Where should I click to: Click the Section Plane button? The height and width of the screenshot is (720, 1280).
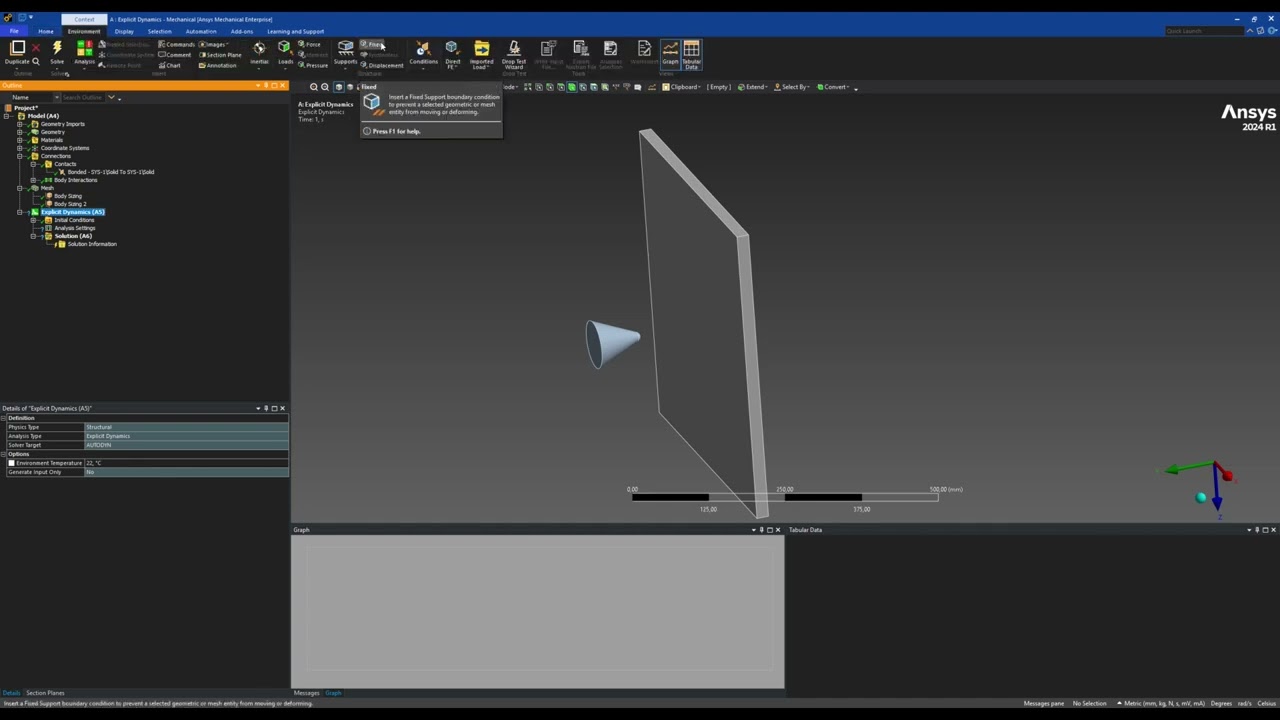(x=220, y=55)
